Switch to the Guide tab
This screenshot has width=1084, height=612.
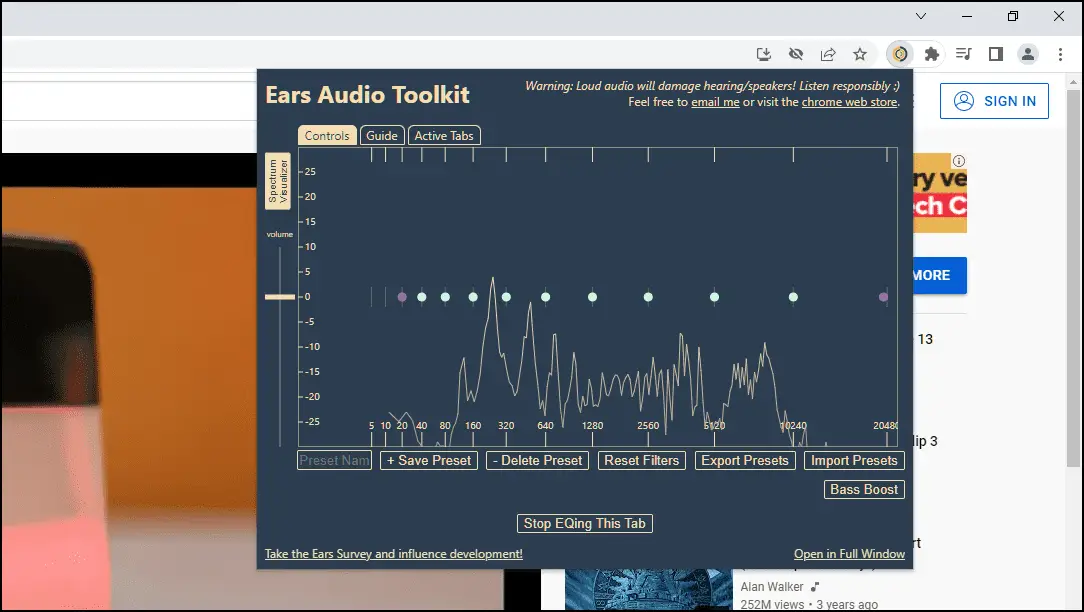click(382, 136)
